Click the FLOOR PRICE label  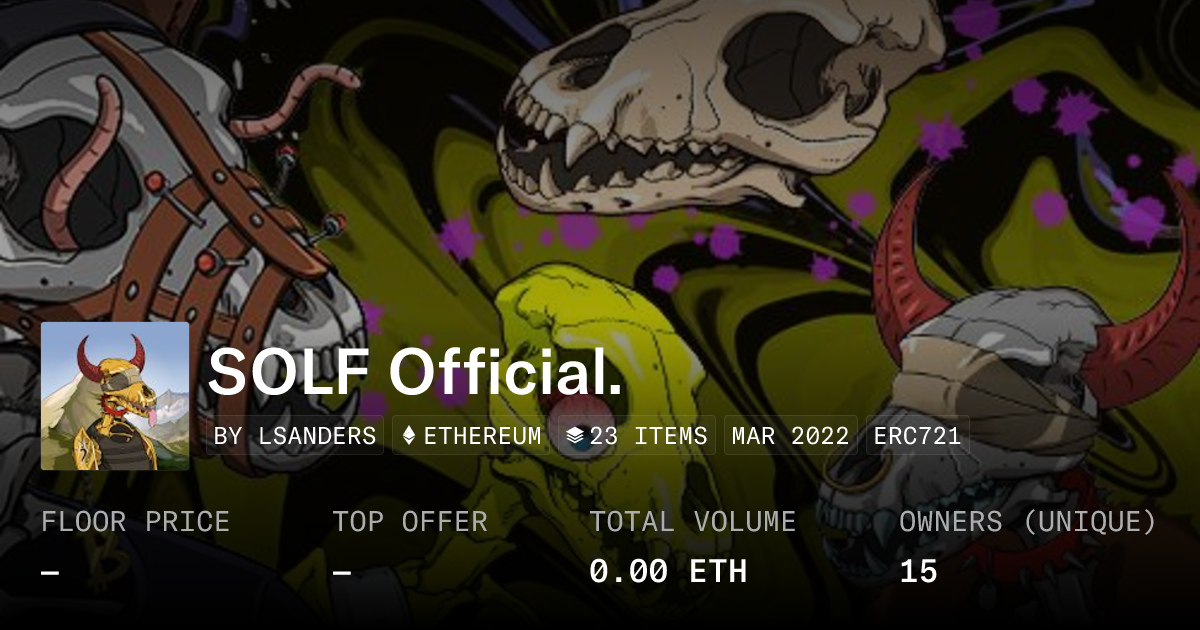tap(135, 522)
